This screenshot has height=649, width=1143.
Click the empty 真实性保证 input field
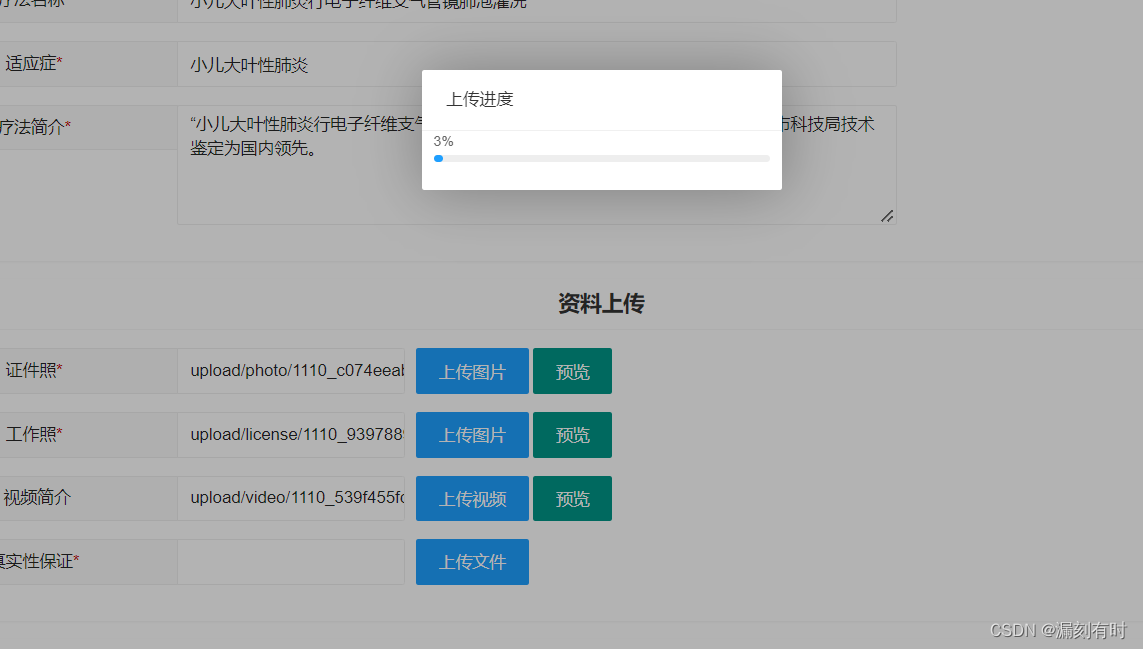coord(291,561)
